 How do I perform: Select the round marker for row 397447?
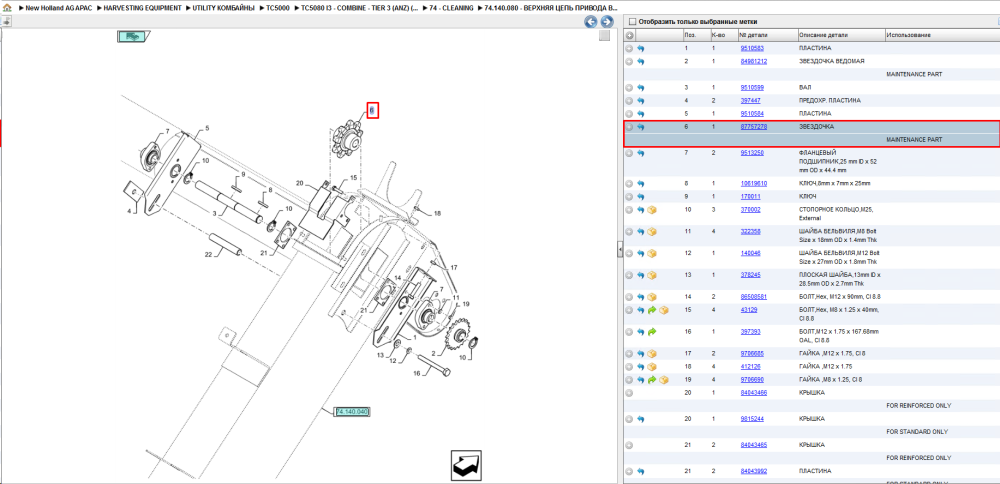click(629, 101)
